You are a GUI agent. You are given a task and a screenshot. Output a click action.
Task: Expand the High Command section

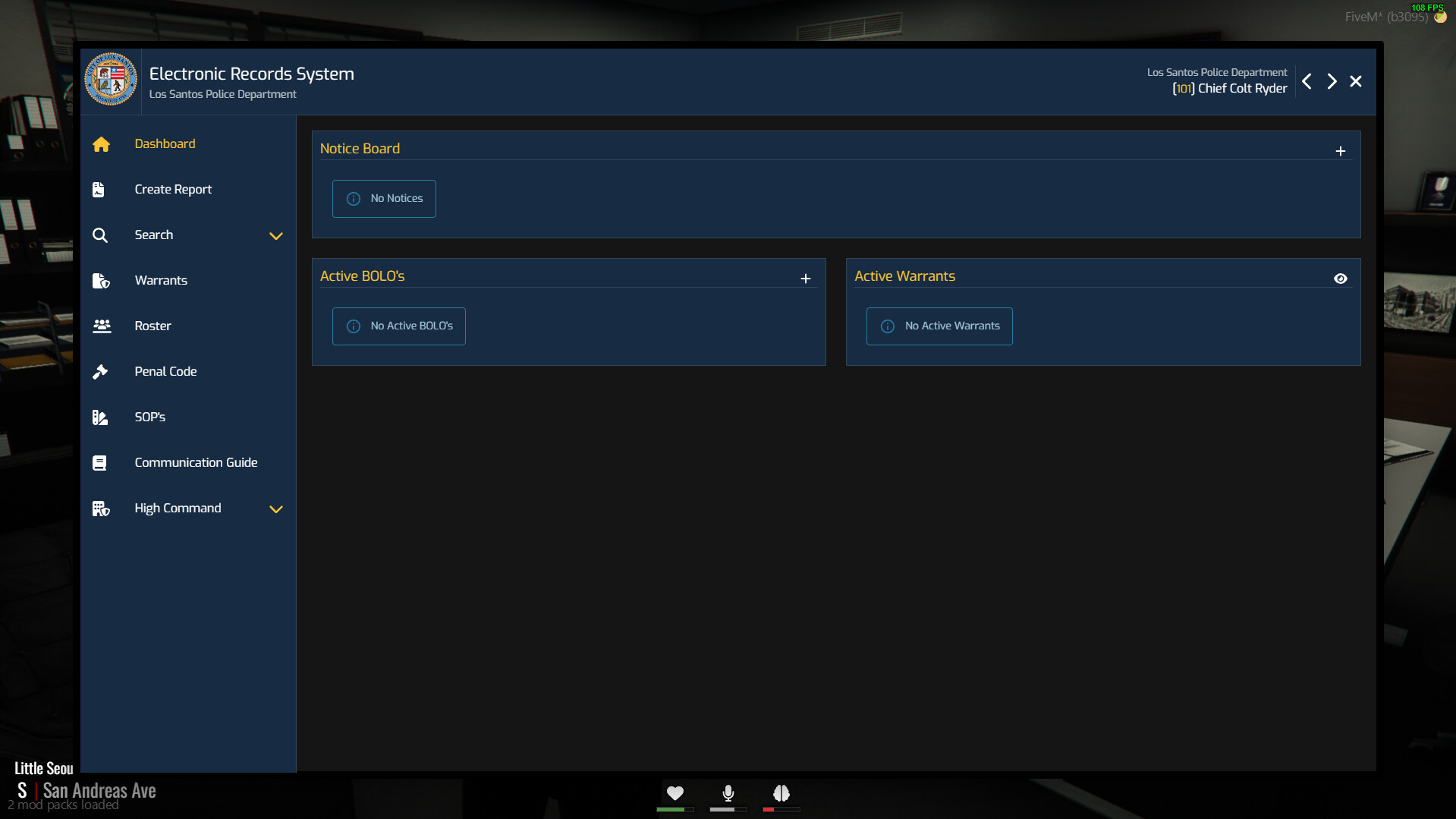click(276, 509)
